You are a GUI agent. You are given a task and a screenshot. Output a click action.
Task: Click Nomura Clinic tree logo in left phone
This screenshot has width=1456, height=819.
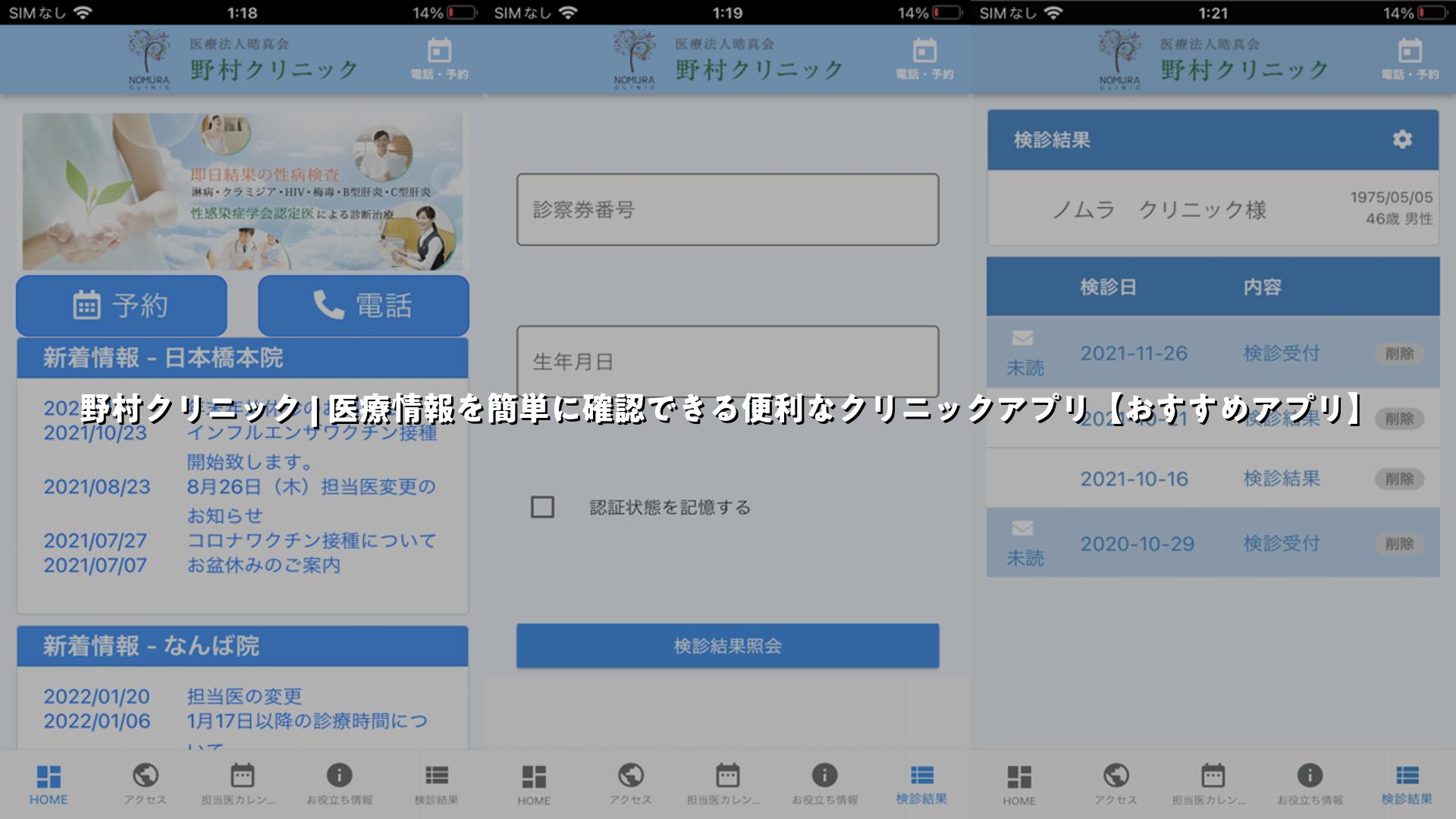[149, 59]
